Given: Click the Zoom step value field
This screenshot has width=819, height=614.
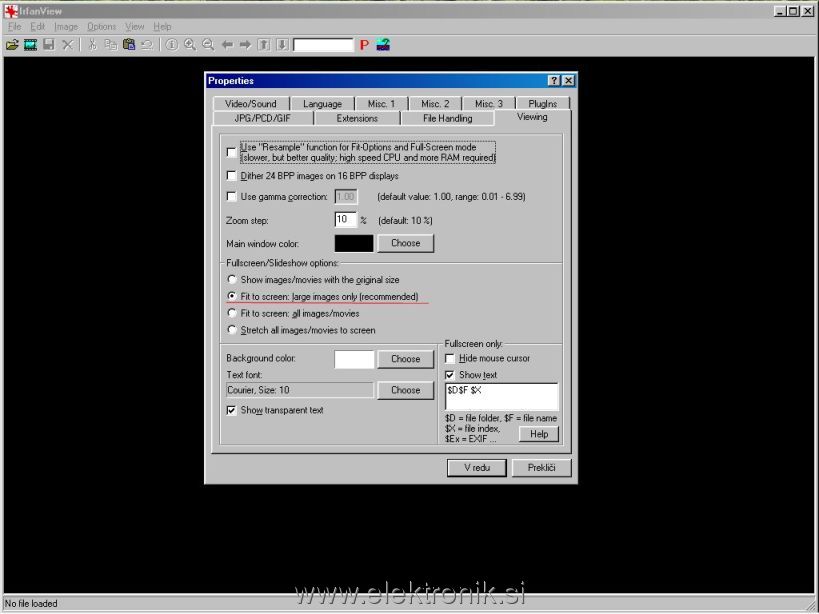Looking at the screenshot, I should click(345, 219).
